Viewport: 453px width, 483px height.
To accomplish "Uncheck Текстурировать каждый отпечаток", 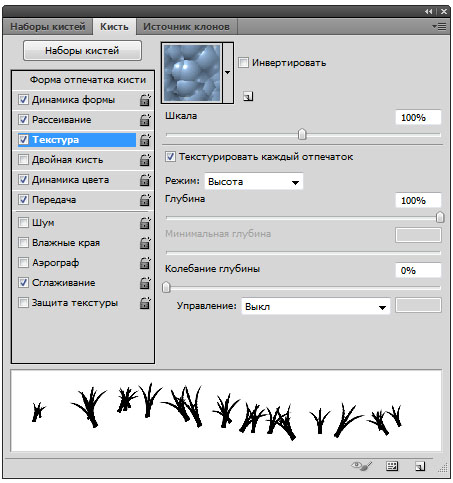I will (170, 156).
